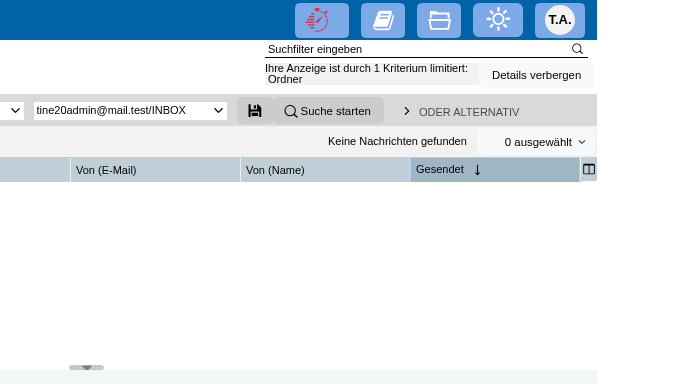The image size is (683, 384).
Task: Expand ODER ALTERNATIV filter section
Action: 461,112
